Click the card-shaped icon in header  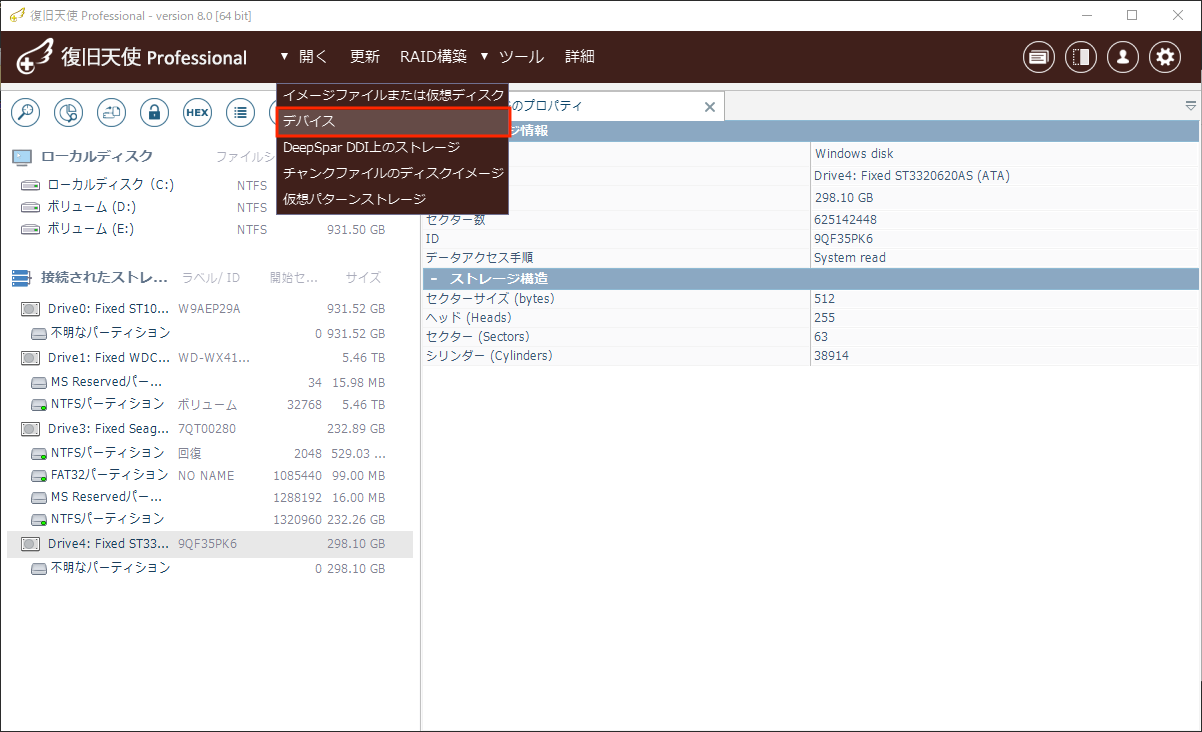(1039, 57)
